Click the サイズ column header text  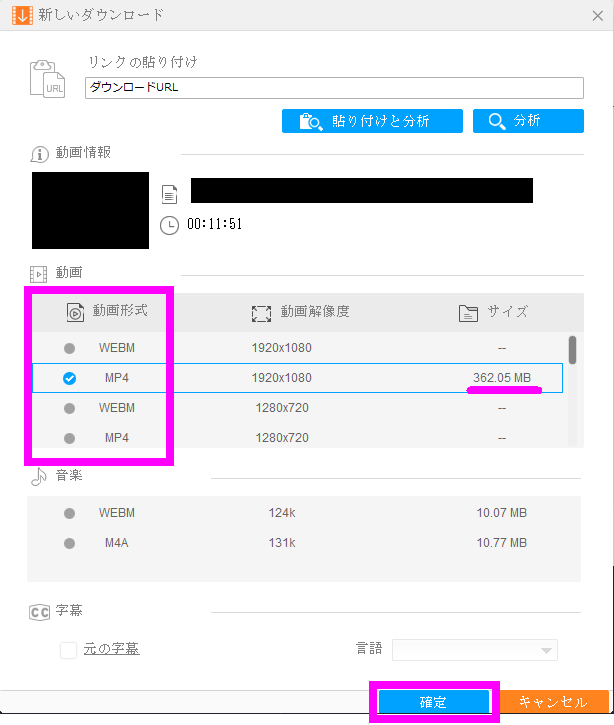tap(508, 312)
